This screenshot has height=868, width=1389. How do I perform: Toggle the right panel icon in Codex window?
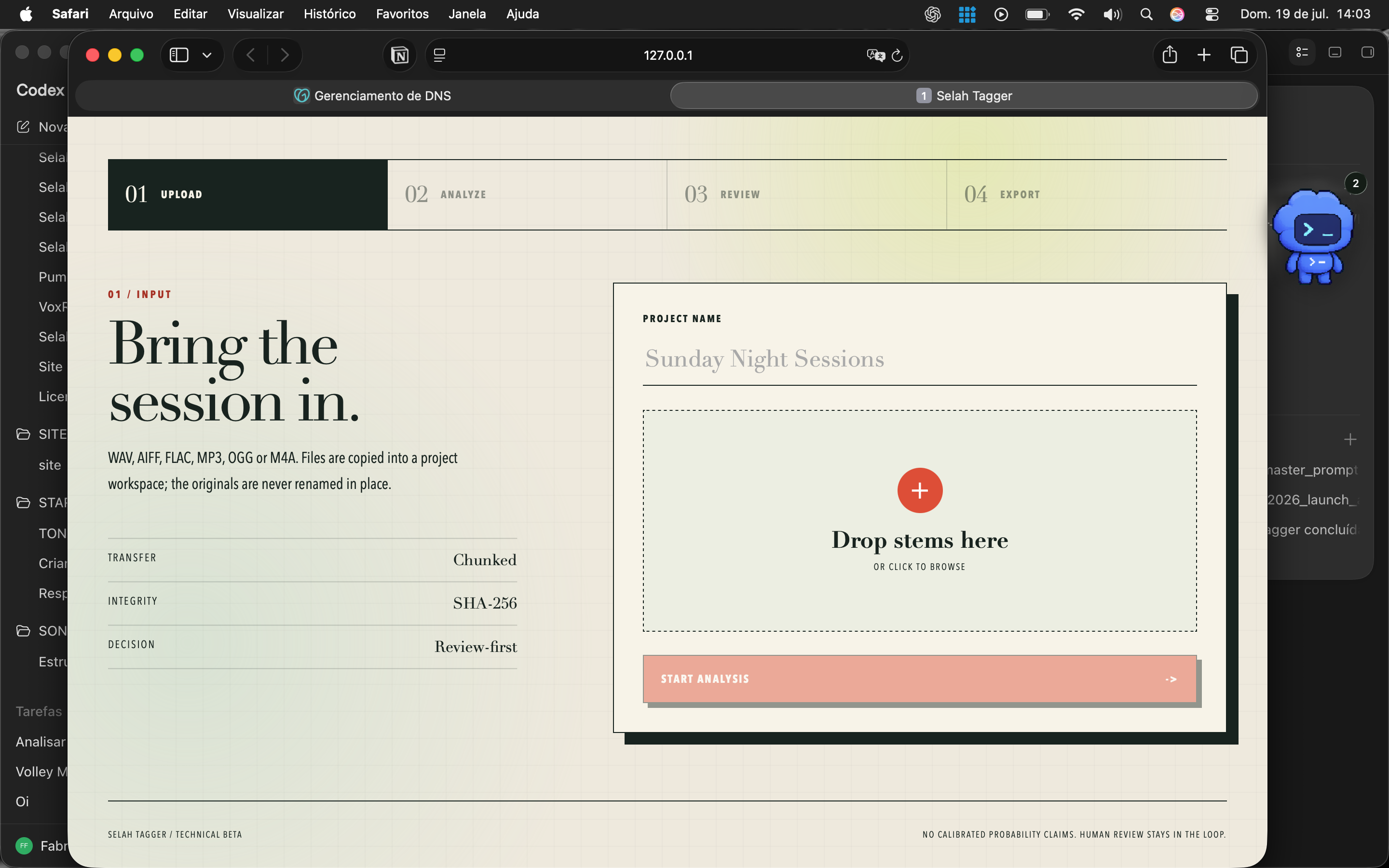[x=1368, y=52]
